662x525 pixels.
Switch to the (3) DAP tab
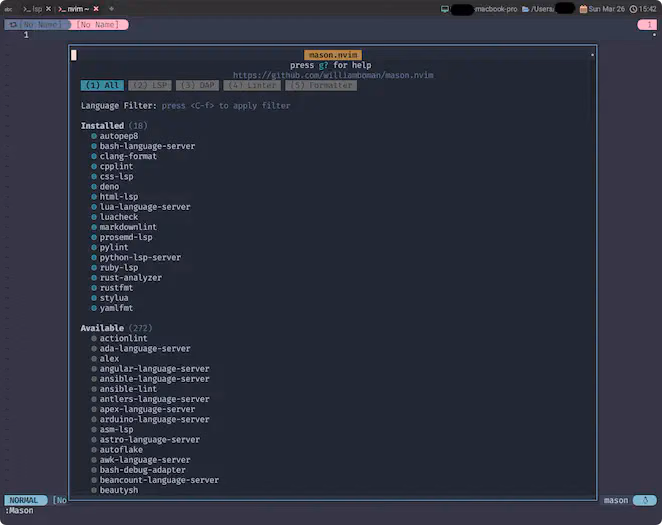(197, 85)
